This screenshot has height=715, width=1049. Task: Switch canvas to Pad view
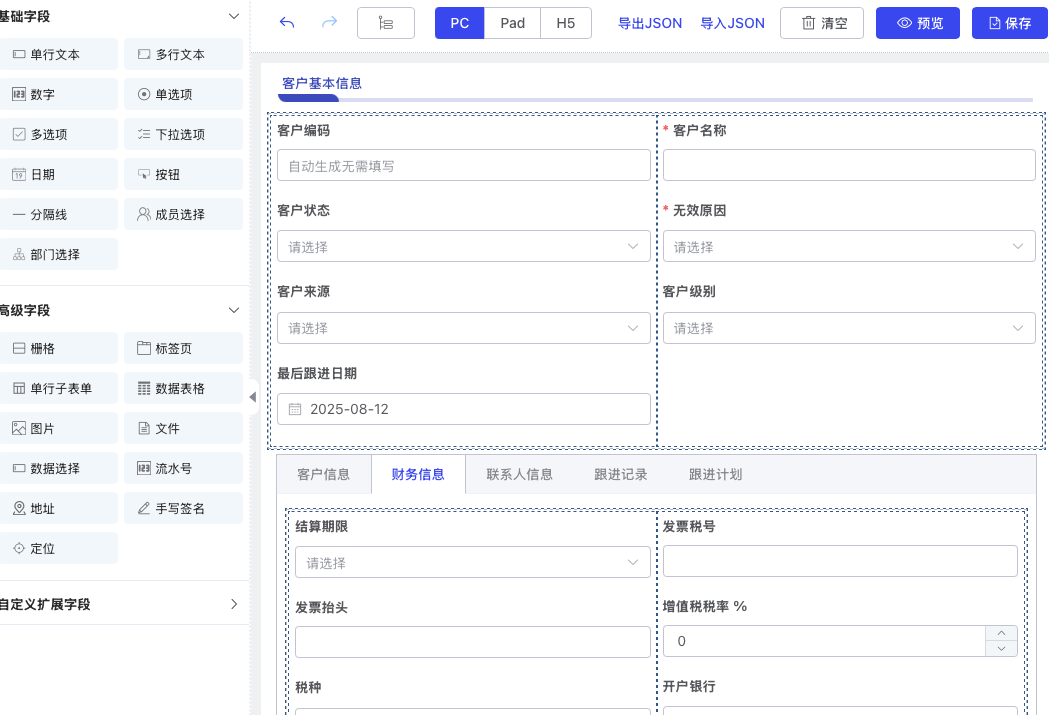pos(512,23)
